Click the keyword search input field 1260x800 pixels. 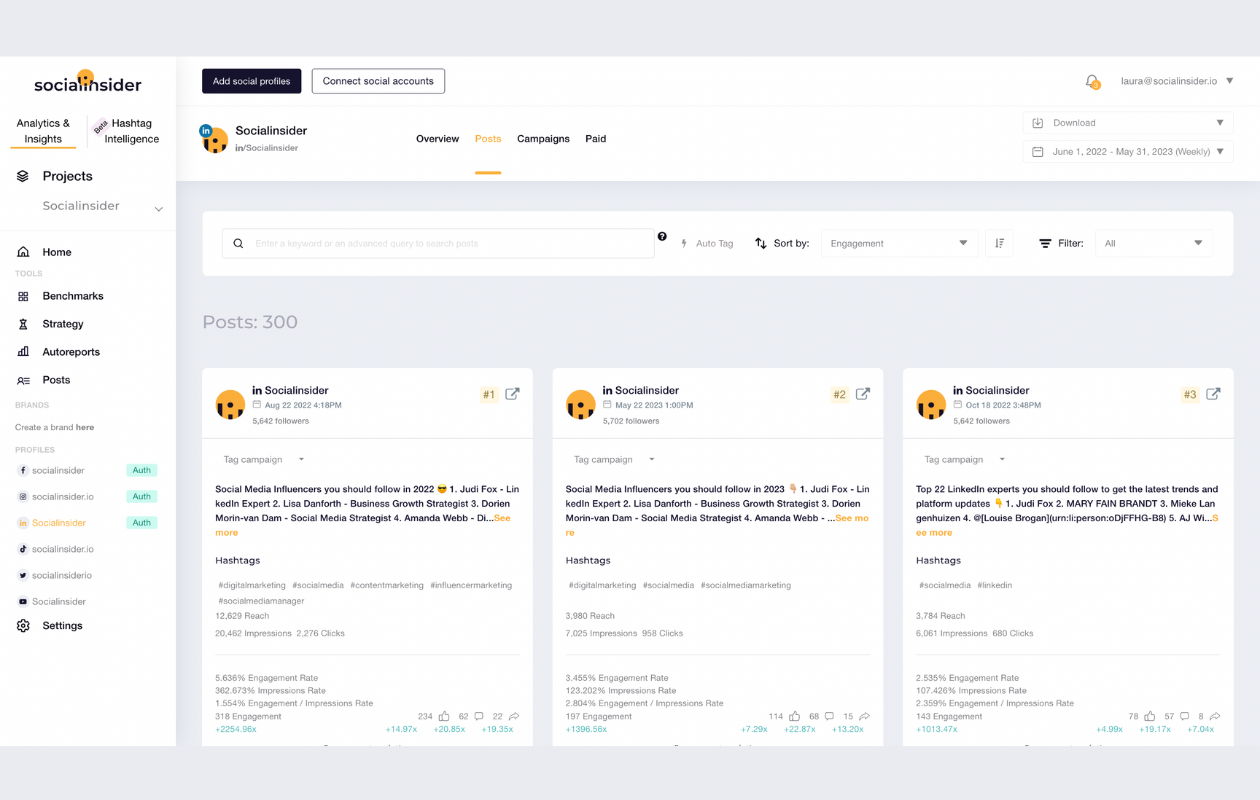pos(438,243)
